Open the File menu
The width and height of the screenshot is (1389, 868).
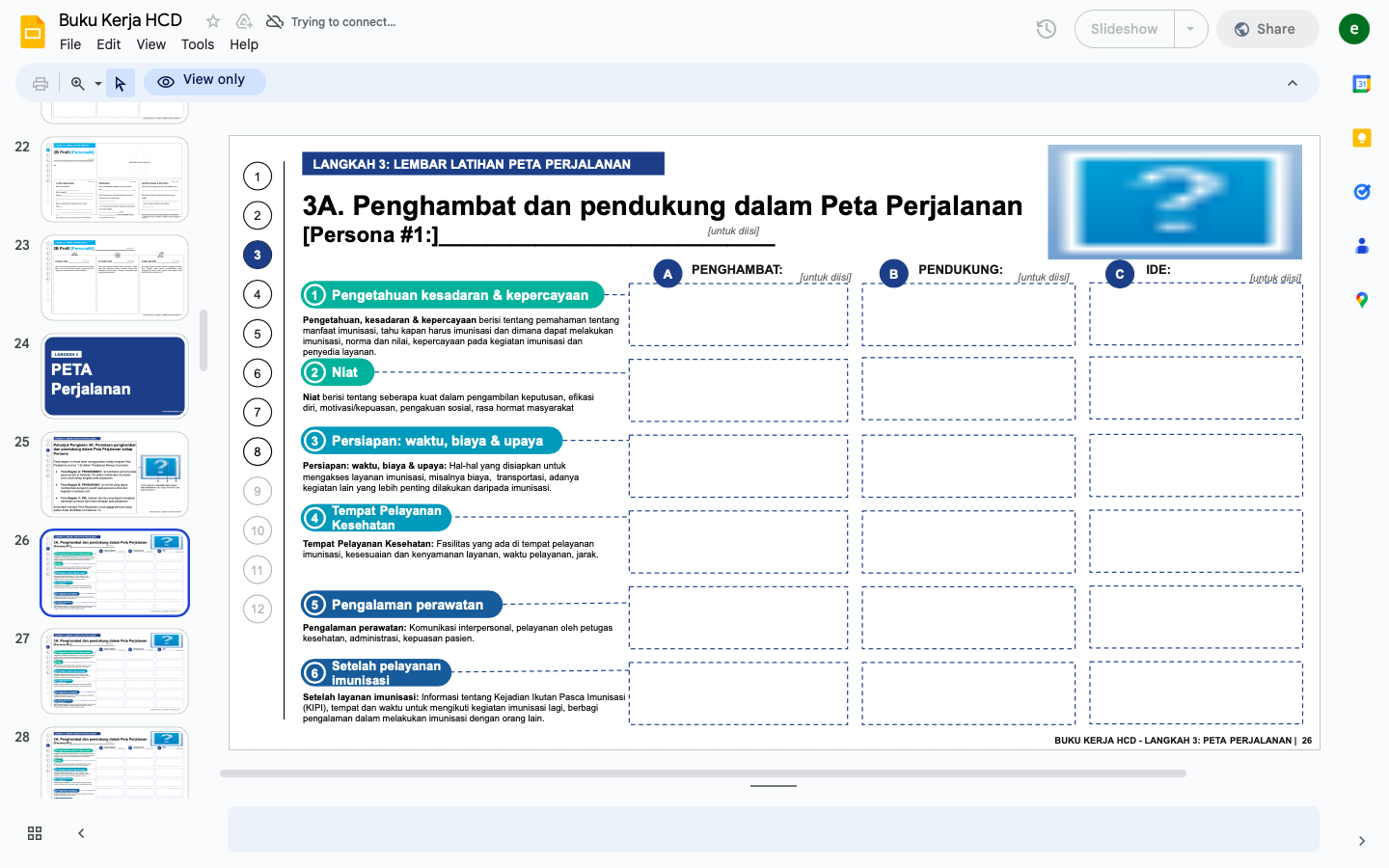[x=70, y=44]
